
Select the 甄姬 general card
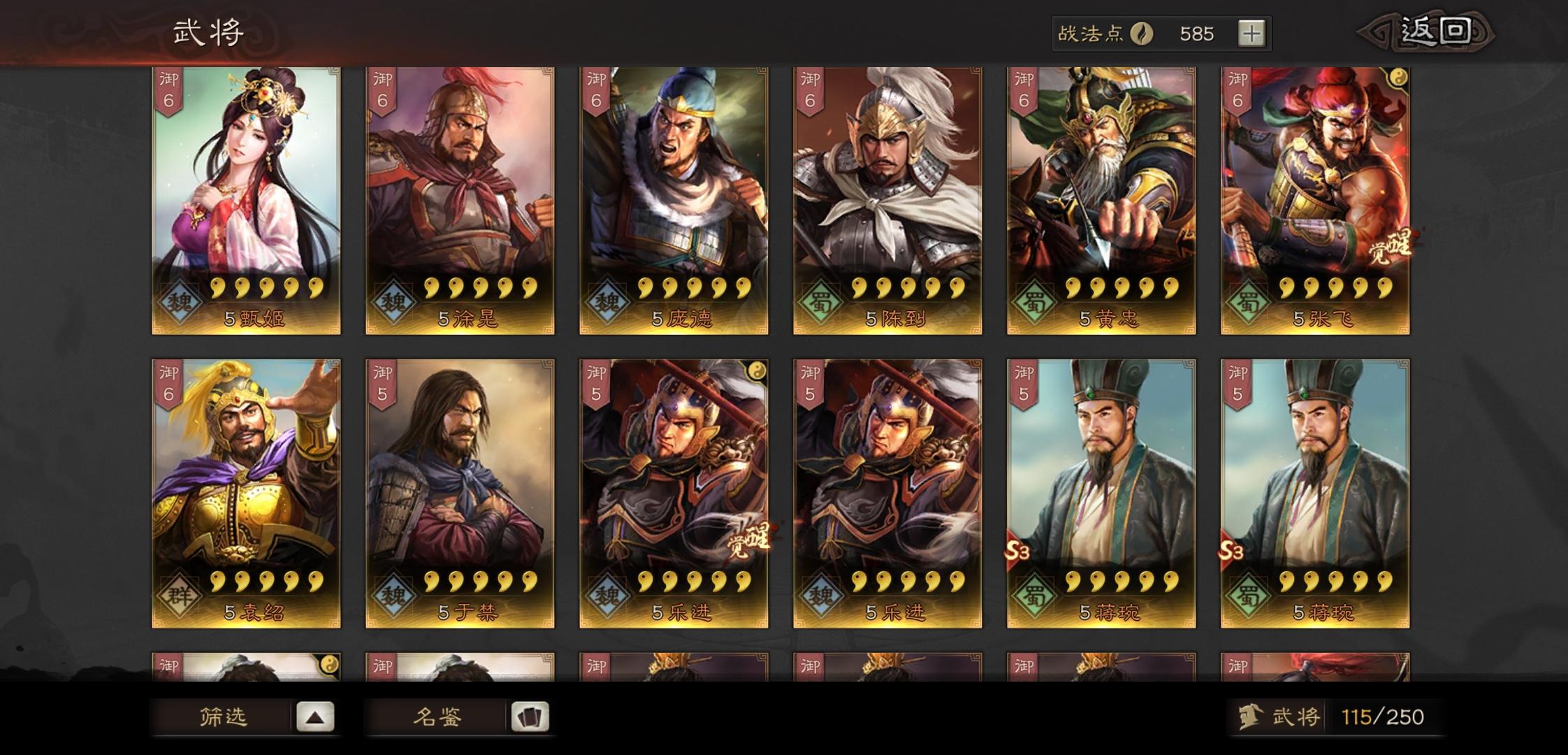pos(247,201)
